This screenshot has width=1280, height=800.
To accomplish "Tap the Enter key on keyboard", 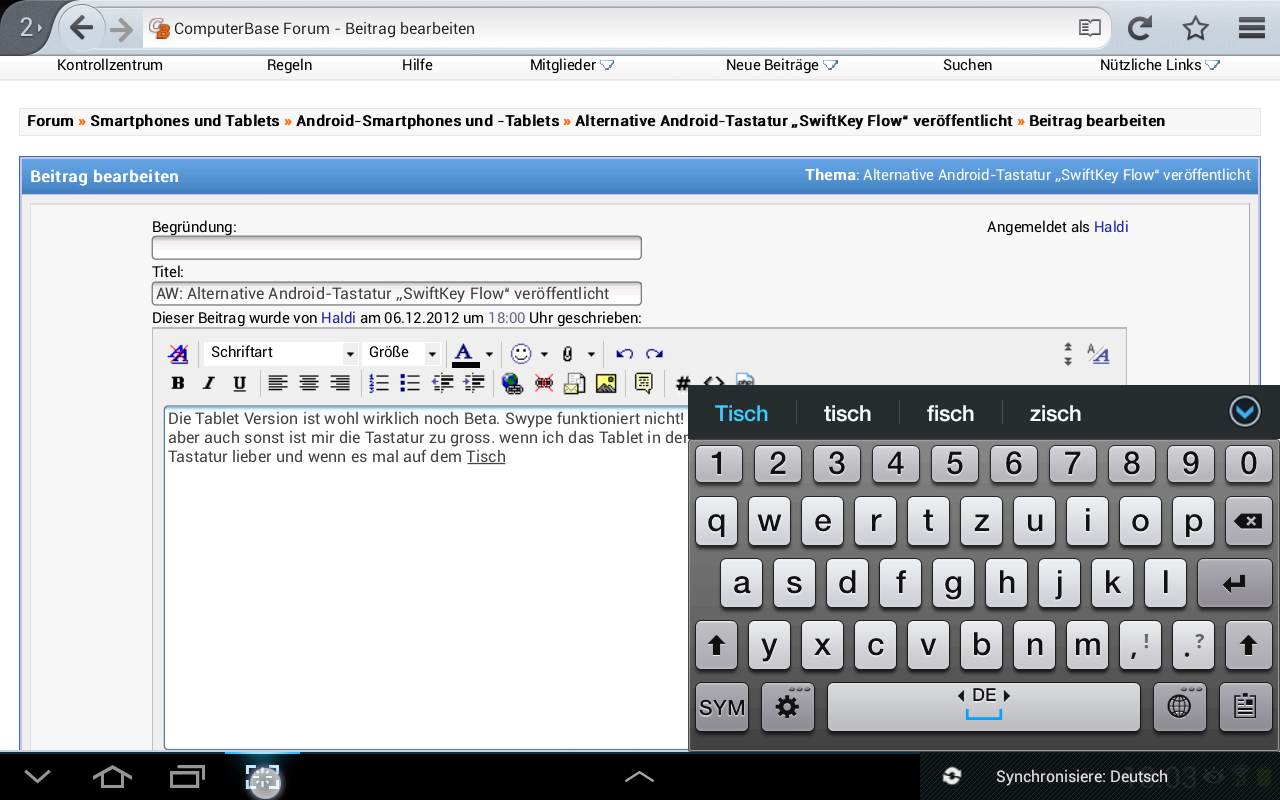I will click(x=1234, y=583).
